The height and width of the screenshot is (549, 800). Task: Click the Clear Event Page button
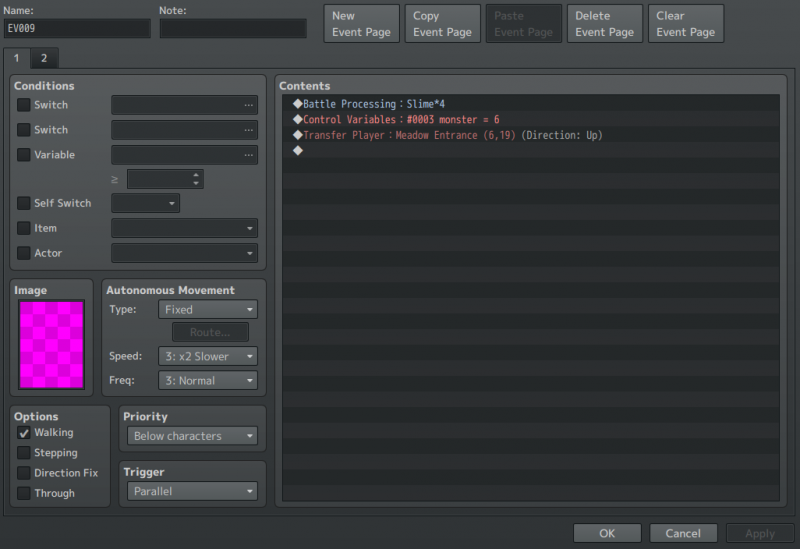(686, 23)
